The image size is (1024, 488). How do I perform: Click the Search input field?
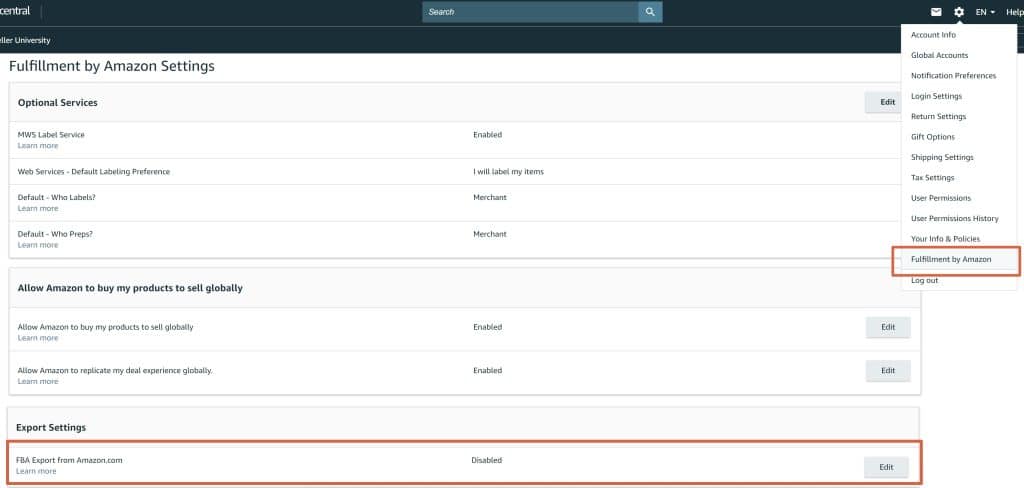tap(530, 12)
